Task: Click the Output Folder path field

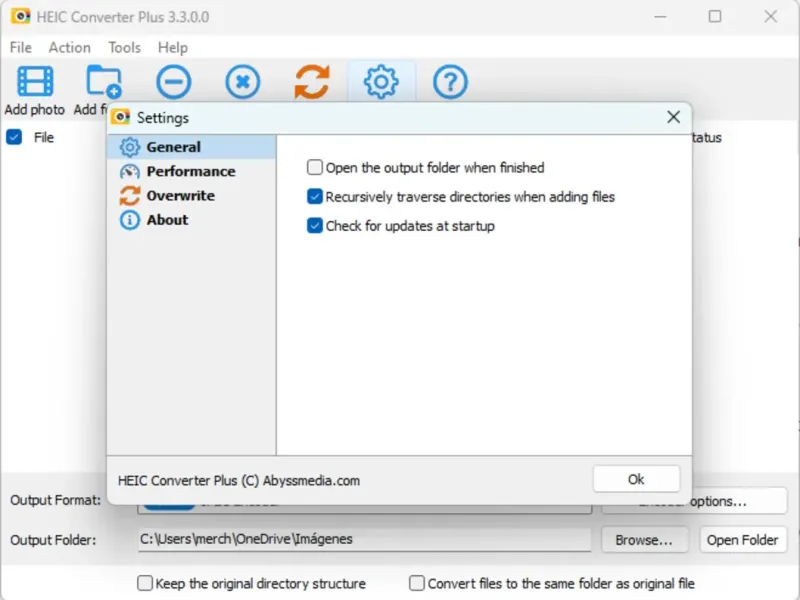Action: pos(364,539)
